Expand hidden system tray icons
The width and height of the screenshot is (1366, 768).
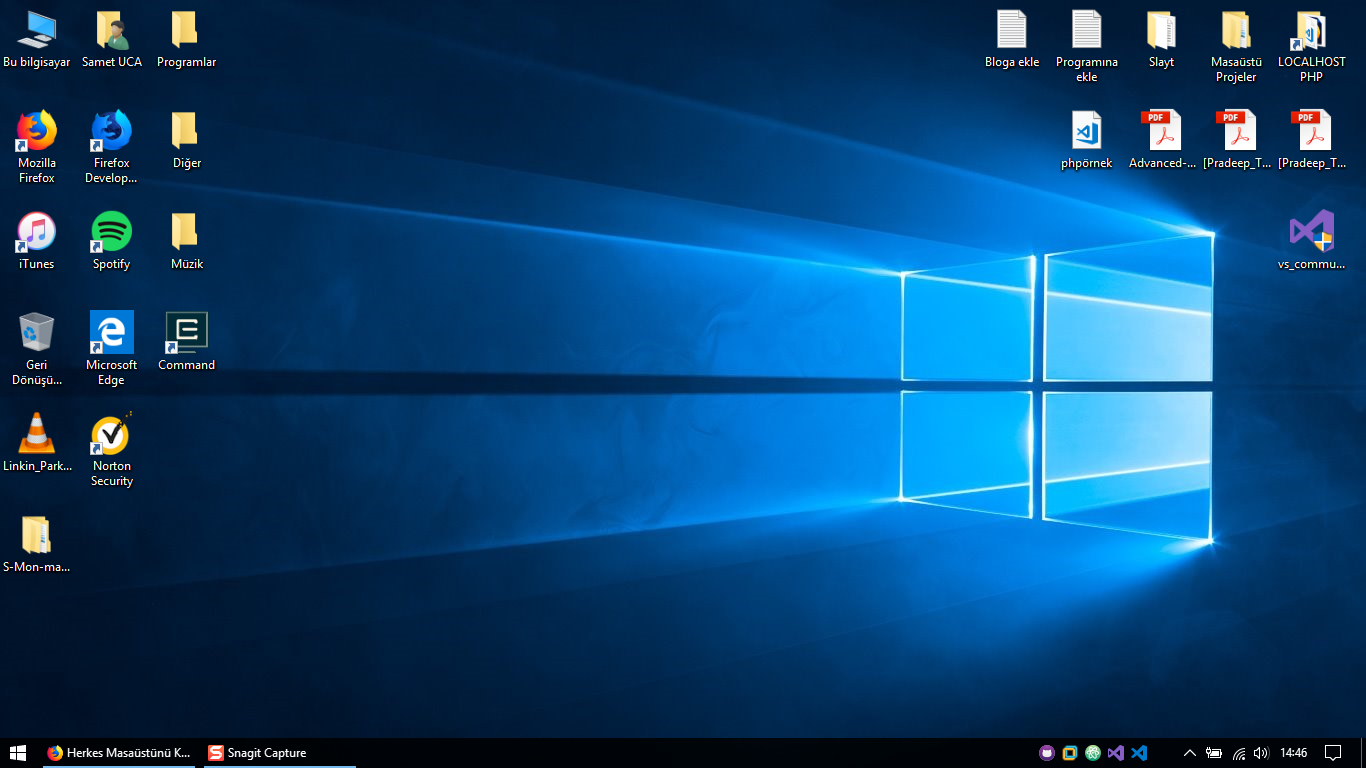click(x=1190, y=753)
